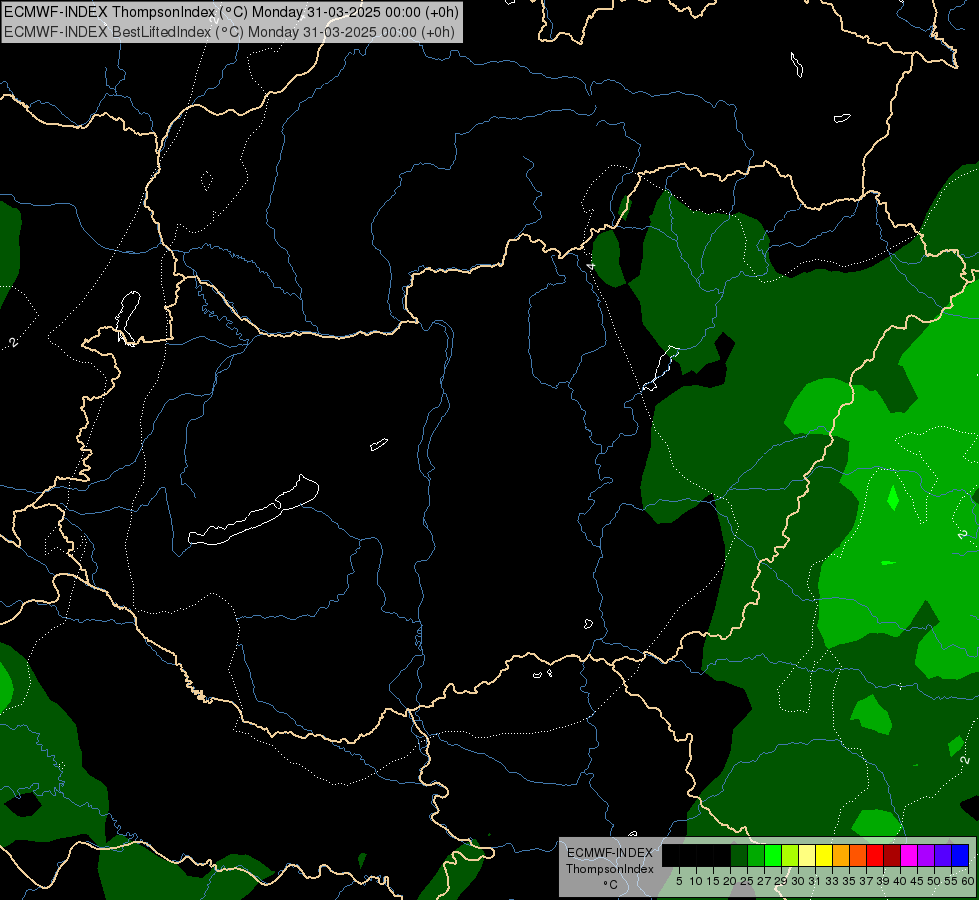The image size is (979, 900).
Task: Click the legend value label 20
Action: [x=730, y=881]
